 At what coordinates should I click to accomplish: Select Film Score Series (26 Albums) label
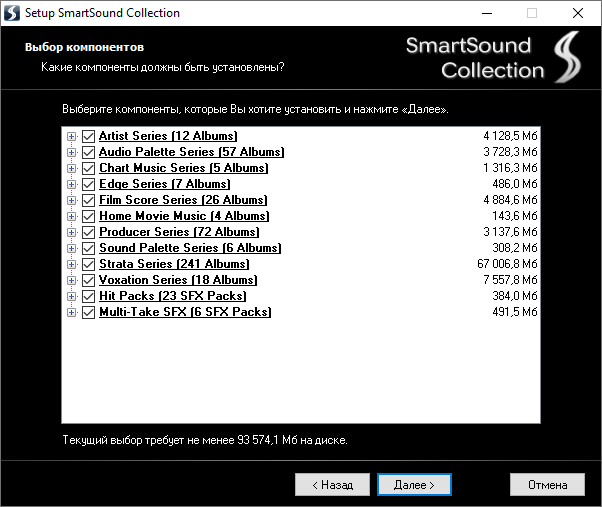pos(183,200)
